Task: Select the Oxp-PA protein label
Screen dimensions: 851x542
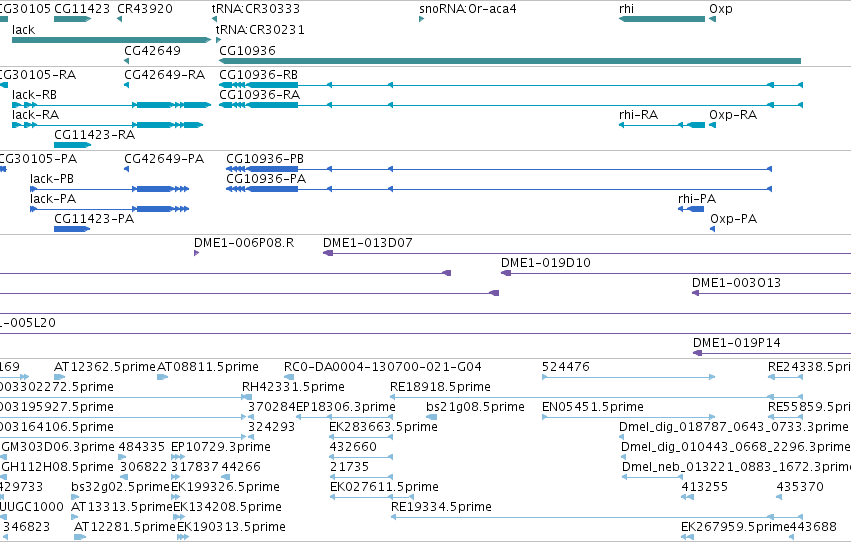Action: tap(733, 219)
